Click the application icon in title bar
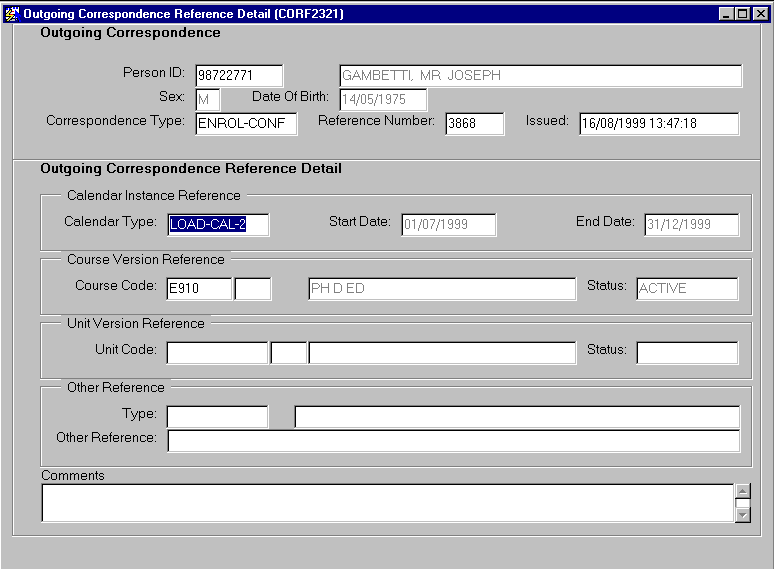 click(x=11, y=14)
